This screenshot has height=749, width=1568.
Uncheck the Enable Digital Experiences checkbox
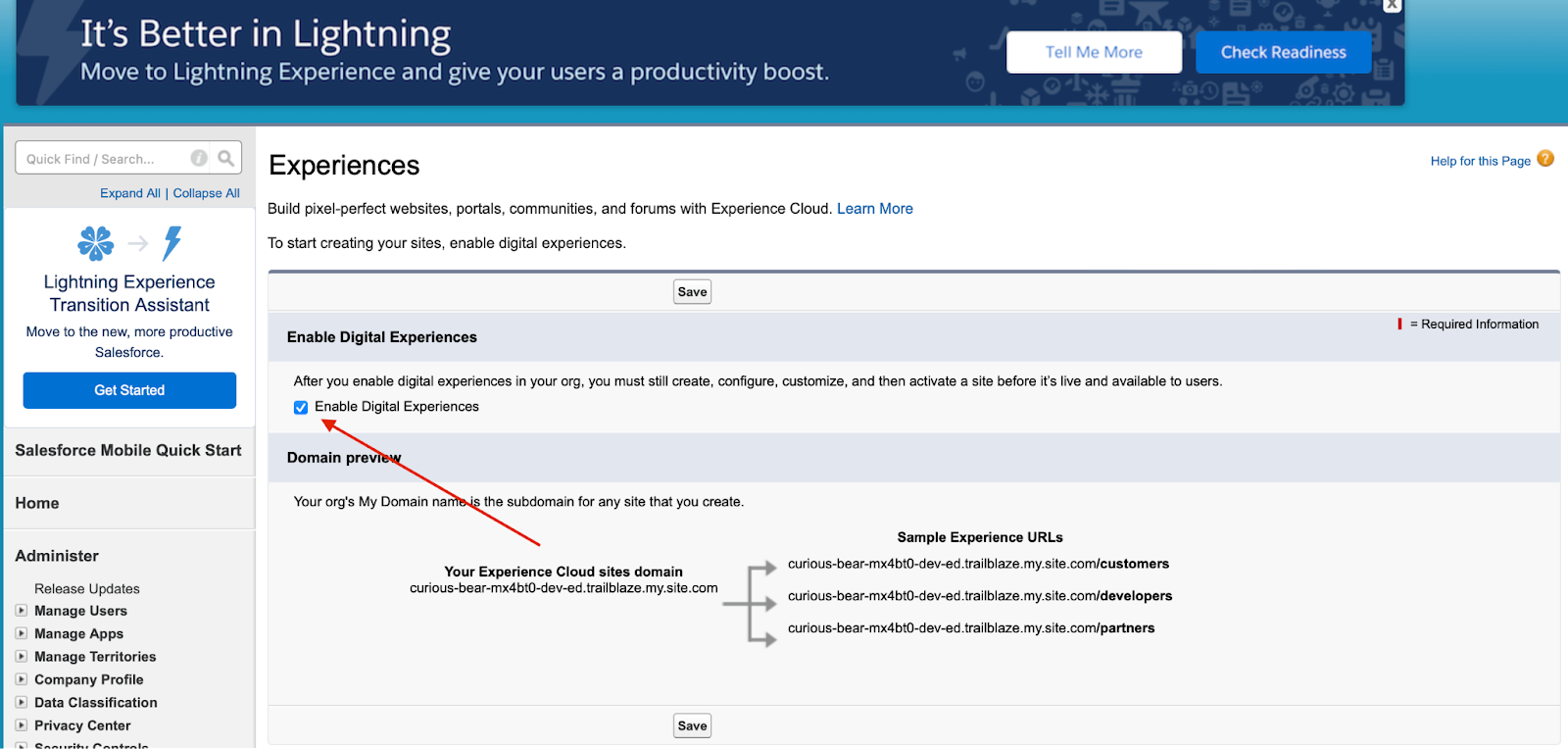click(x=301, y=408)
